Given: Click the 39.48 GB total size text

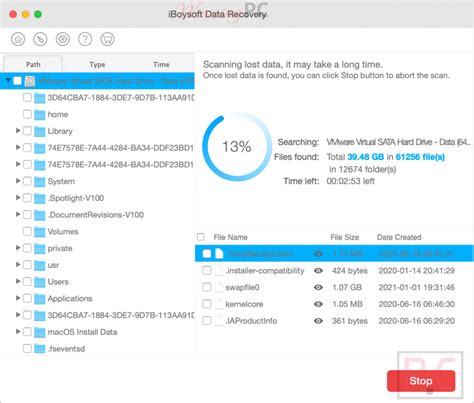Looking at the screenshot, I should click(x=365, y=157).
